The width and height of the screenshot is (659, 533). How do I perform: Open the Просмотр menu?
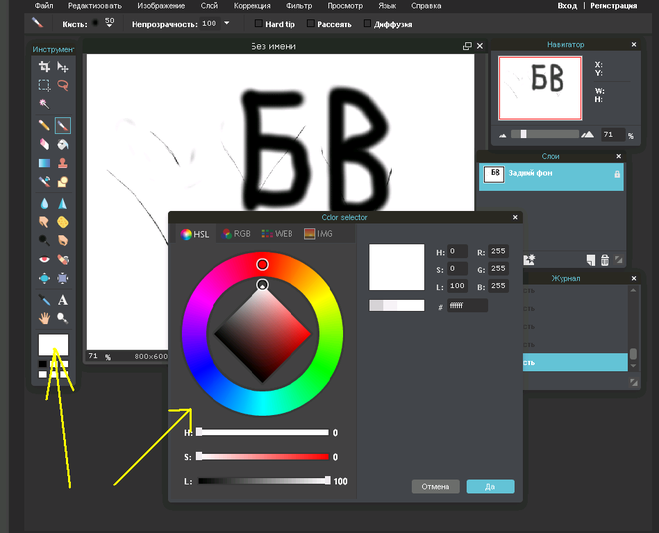point(345,6)
